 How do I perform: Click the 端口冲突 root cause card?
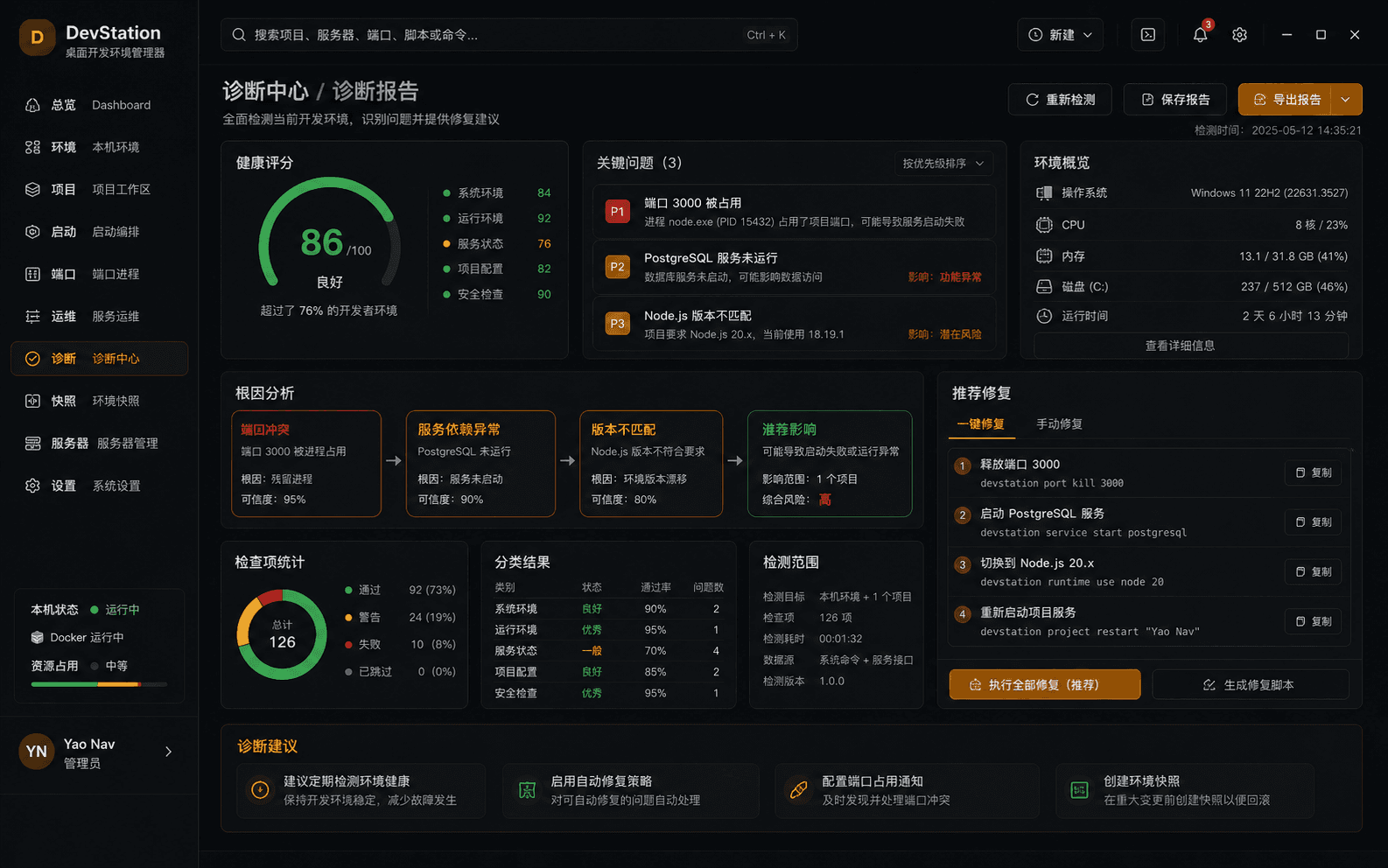click(x=305, y=464)
